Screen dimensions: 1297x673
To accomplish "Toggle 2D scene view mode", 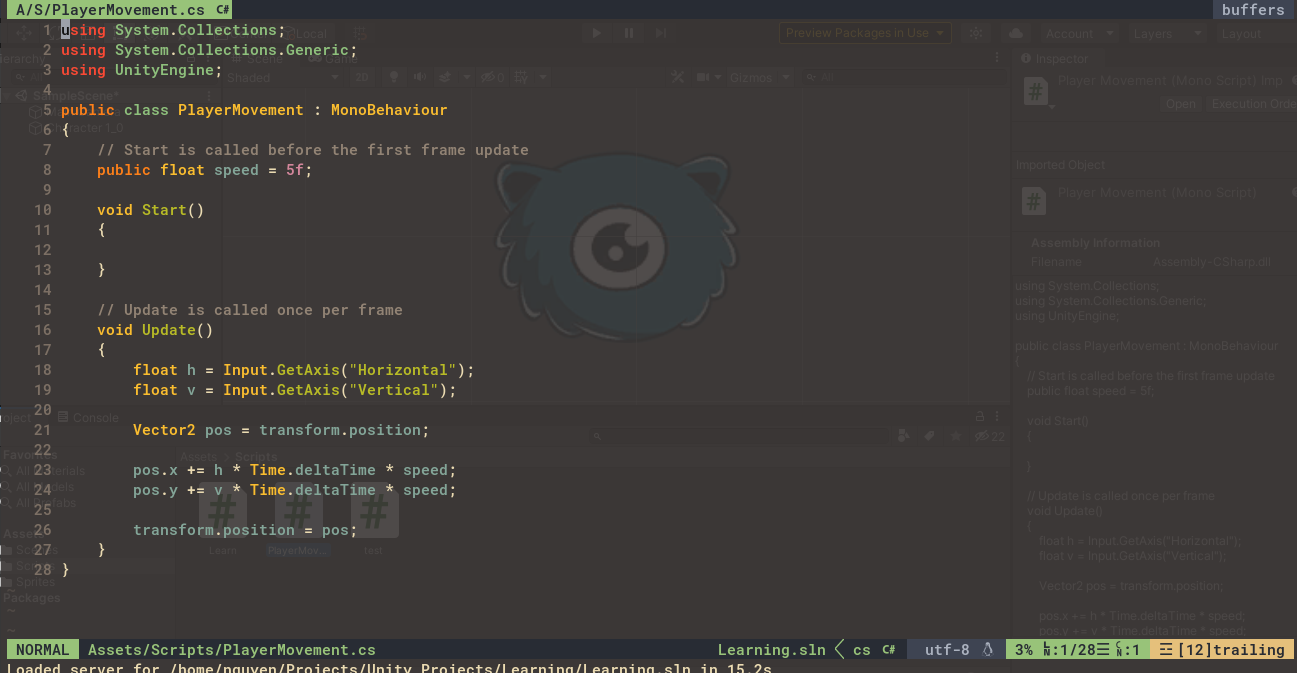I will [362, 76].
